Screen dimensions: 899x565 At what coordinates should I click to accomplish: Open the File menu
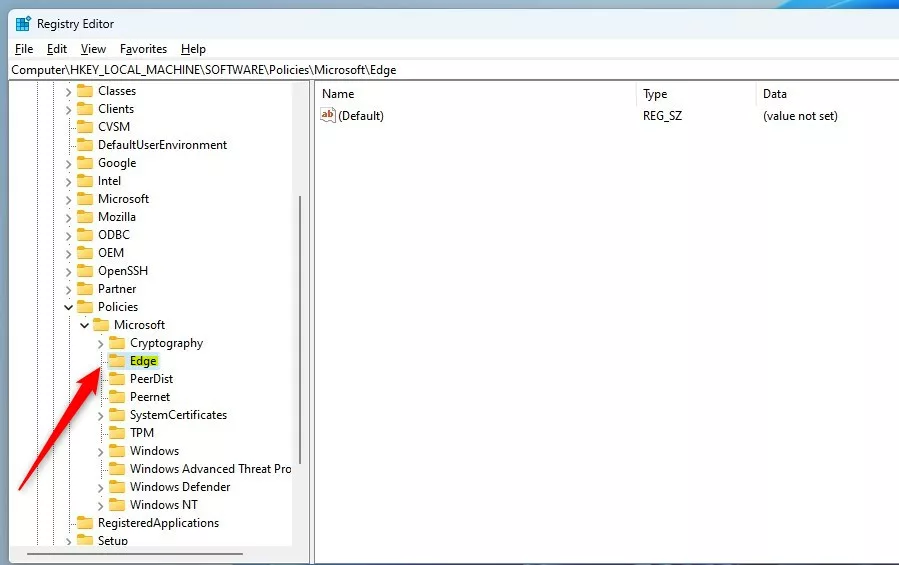[24, 49]
